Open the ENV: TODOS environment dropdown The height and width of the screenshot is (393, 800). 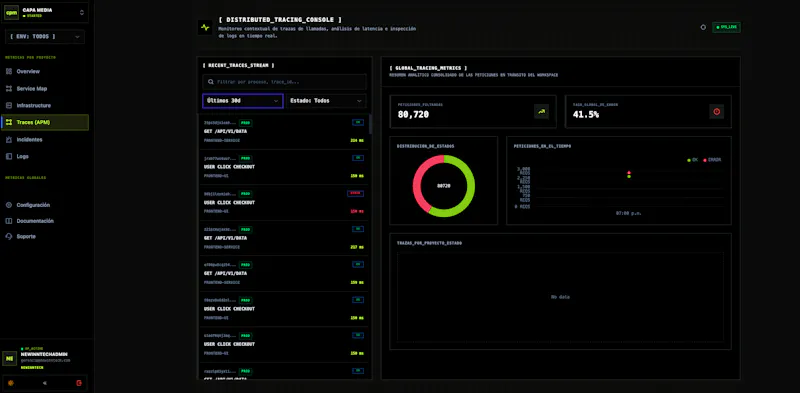pyautogui.click(x=45, y=37)
